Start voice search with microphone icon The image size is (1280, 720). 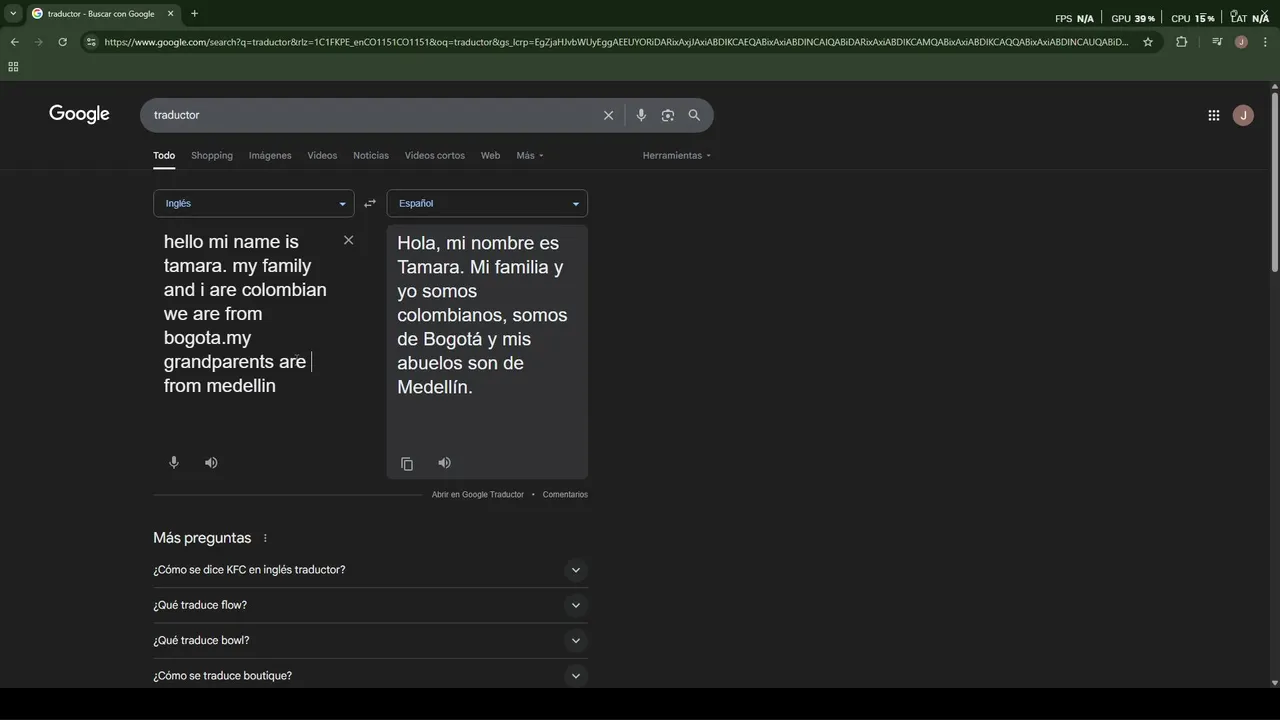(641, 115)
